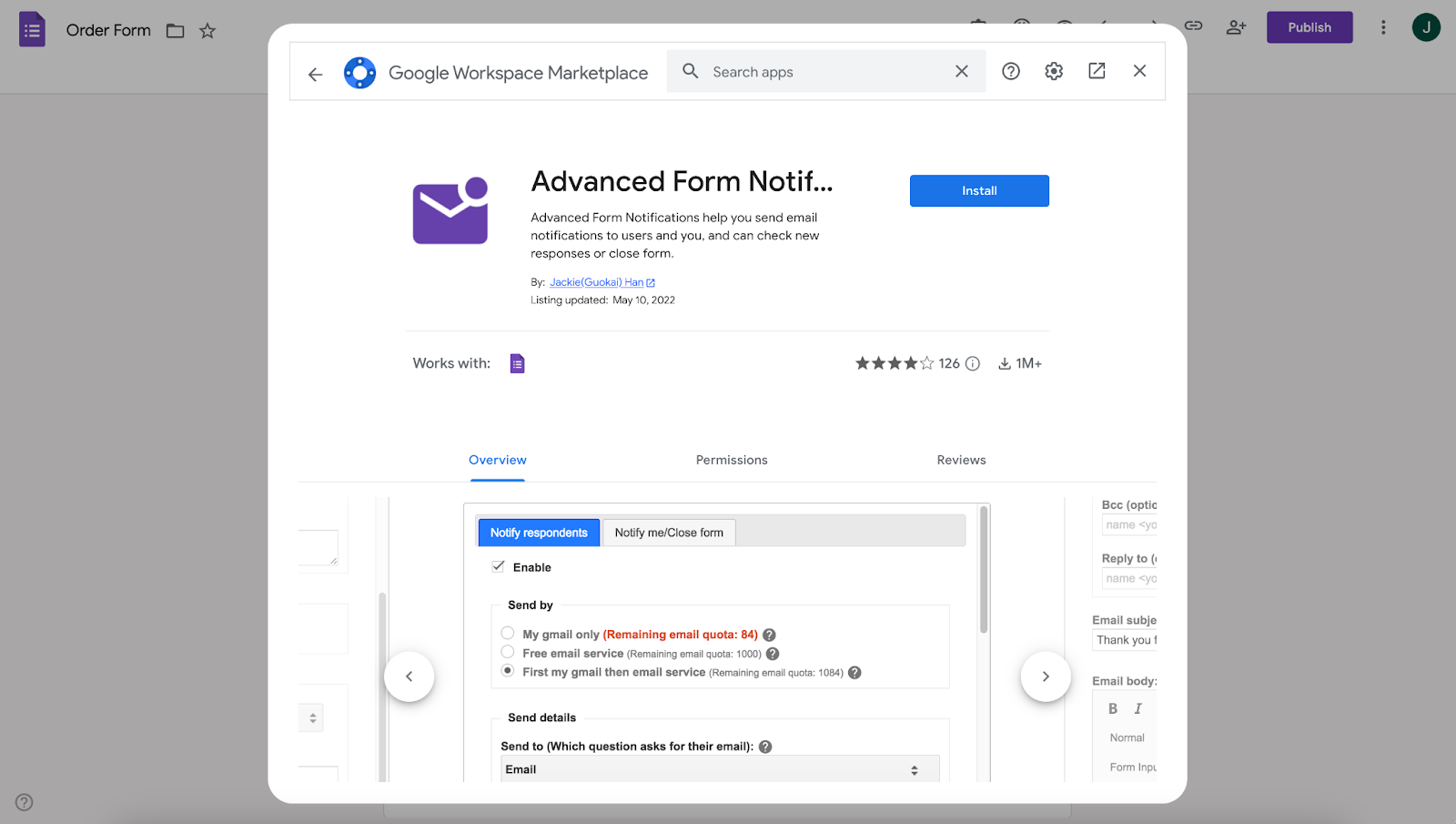This screenshot has height=824, width=1456.
Task: Click help icon beside My gmail only quota
Action: point(769,636)
